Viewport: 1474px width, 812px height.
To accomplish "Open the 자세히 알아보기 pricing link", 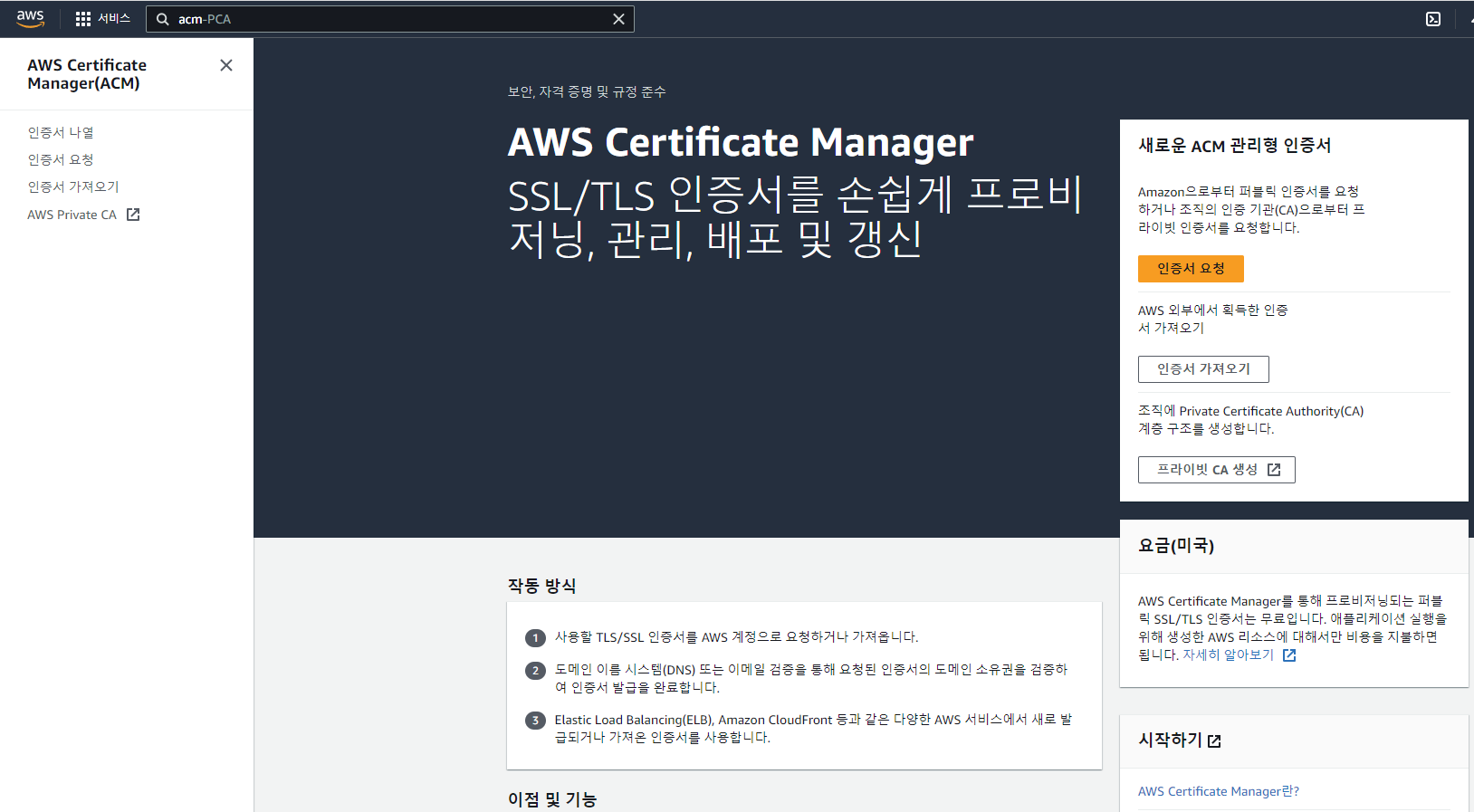I will point(1228,655).
